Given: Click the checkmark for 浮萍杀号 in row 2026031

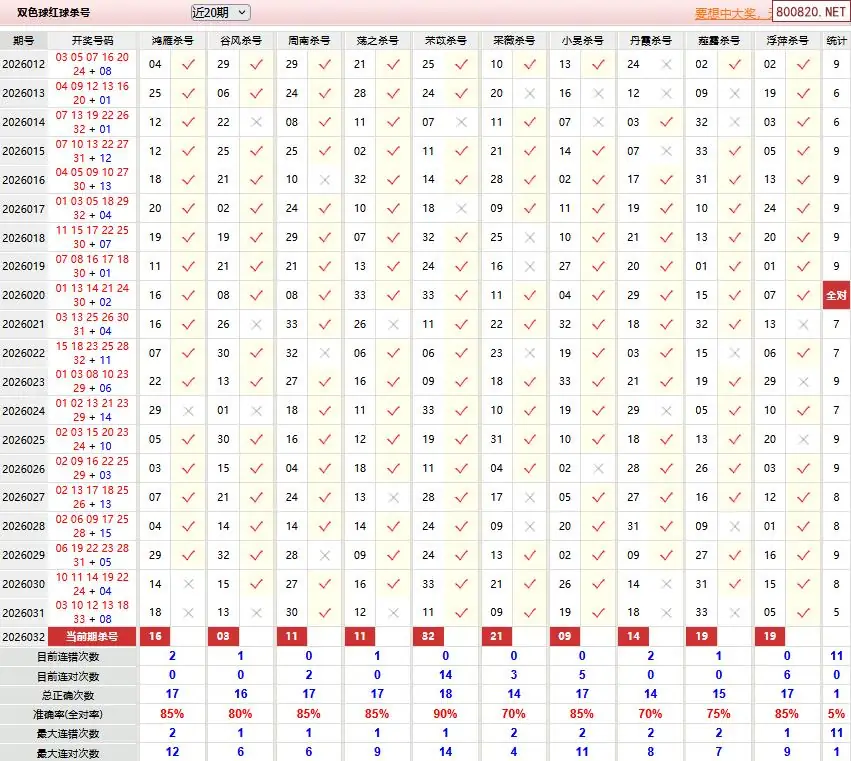Looking at the screenshot, I should coord(803,613).
